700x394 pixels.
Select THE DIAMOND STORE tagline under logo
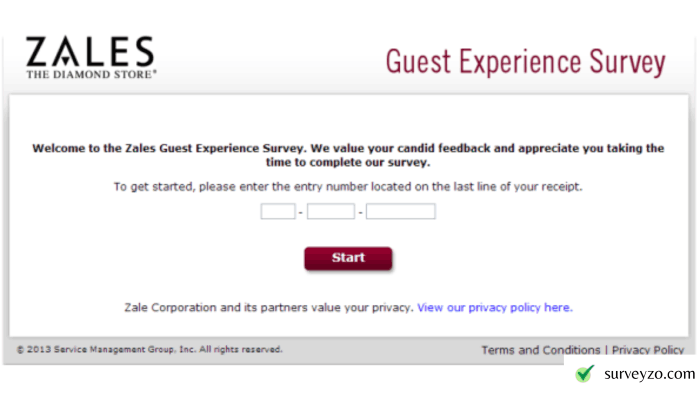click(x=91, y=75)
